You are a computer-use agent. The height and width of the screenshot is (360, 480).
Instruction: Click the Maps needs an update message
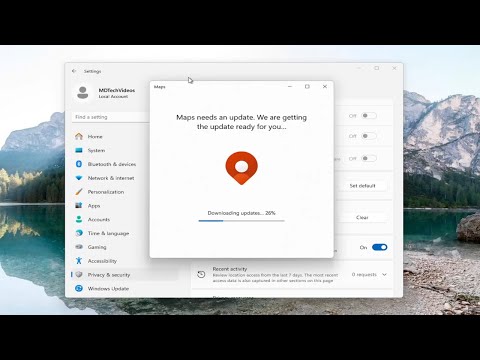coord(242,122)
